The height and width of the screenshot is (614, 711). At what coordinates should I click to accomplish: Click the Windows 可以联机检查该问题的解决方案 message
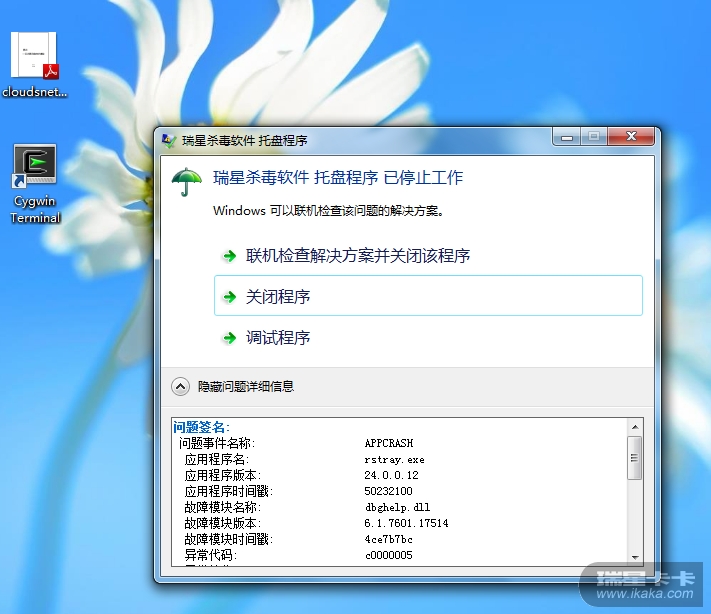328,210
